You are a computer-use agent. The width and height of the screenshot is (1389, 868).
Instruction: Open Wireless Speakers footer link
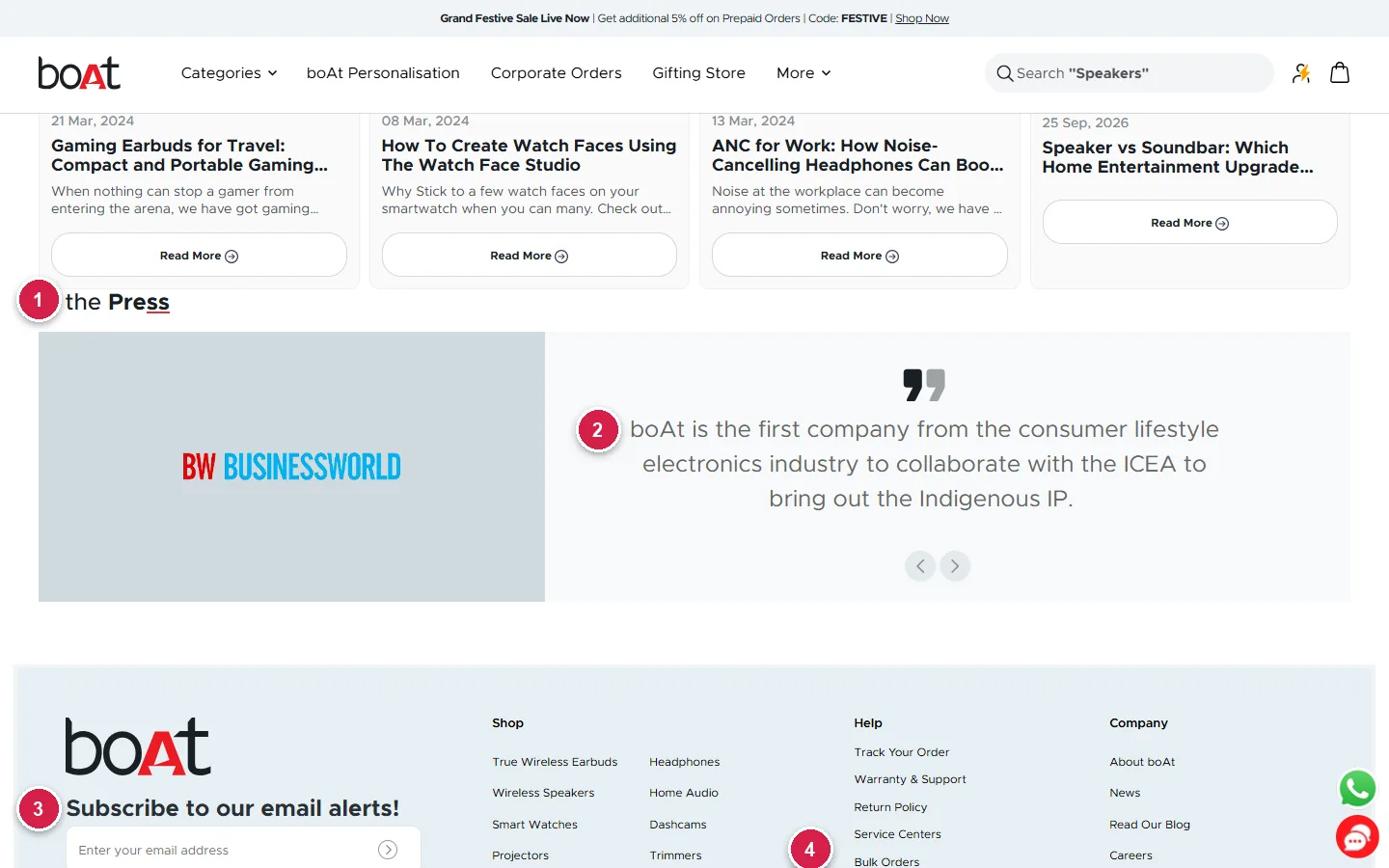(x=543, y=793)
